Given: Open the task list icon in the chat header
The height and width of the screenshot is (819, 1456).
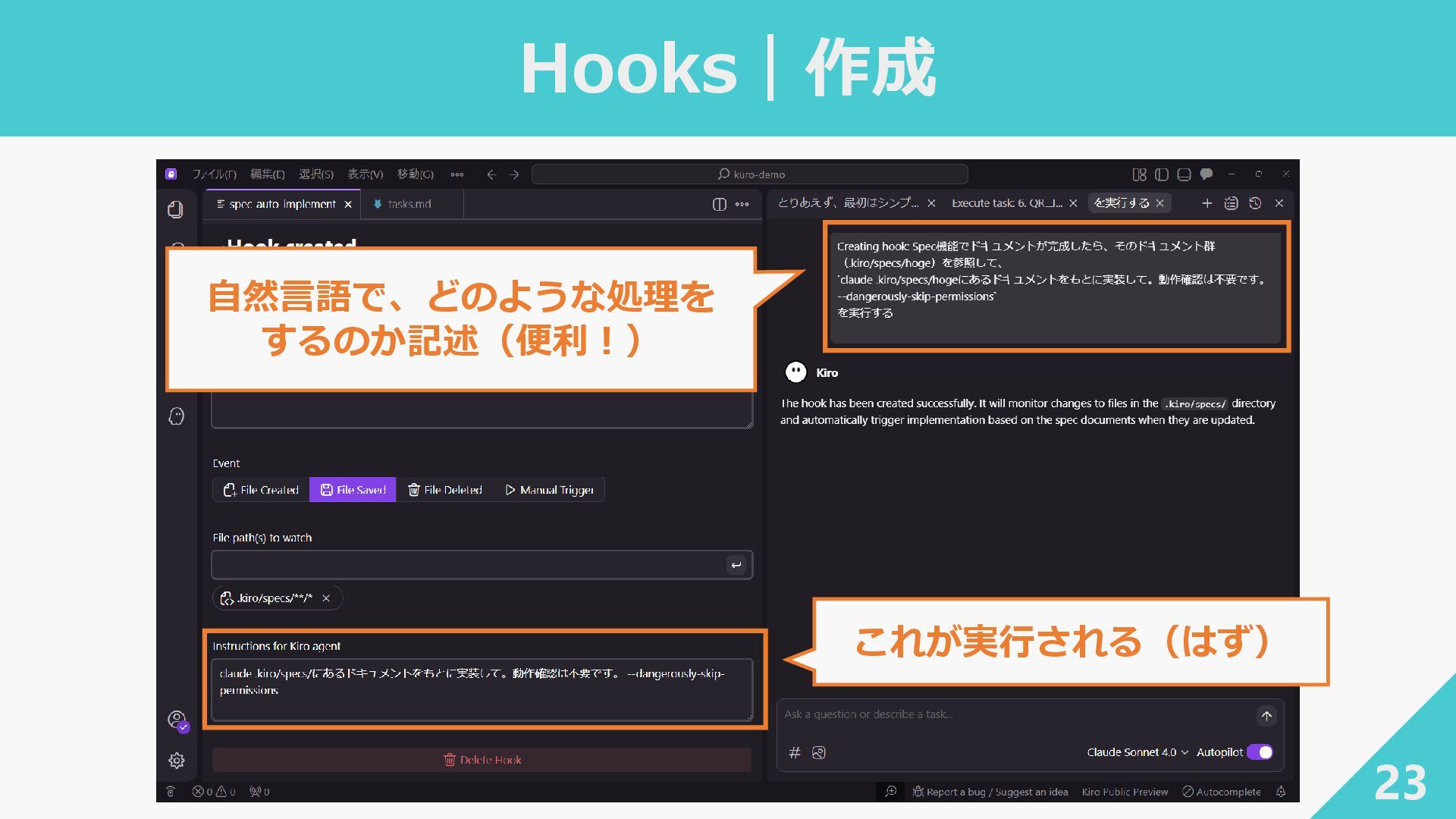Looking at the screenshot, I should click(1232, 203).
